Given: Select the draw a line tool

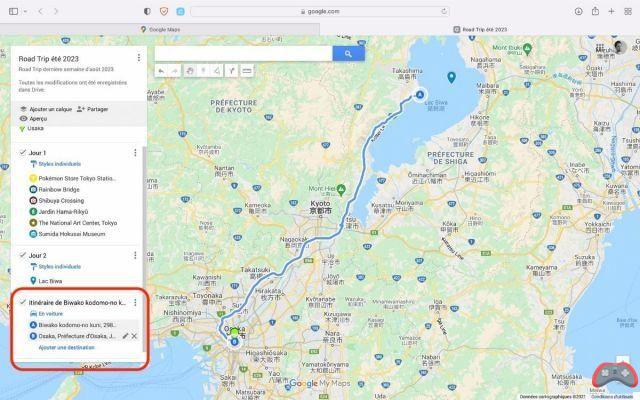Looking at the screenshot, I should pyautogui.click(x=217, y=71).
